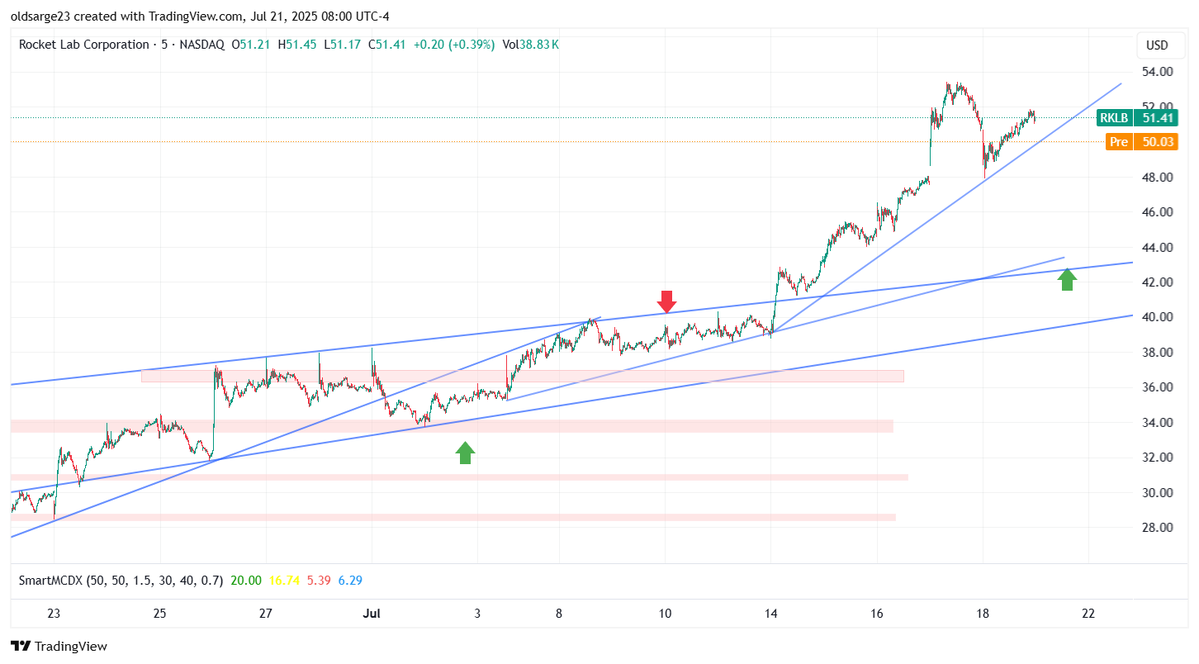Click the red 5.39 SmartMCDX value

[319, 581]
